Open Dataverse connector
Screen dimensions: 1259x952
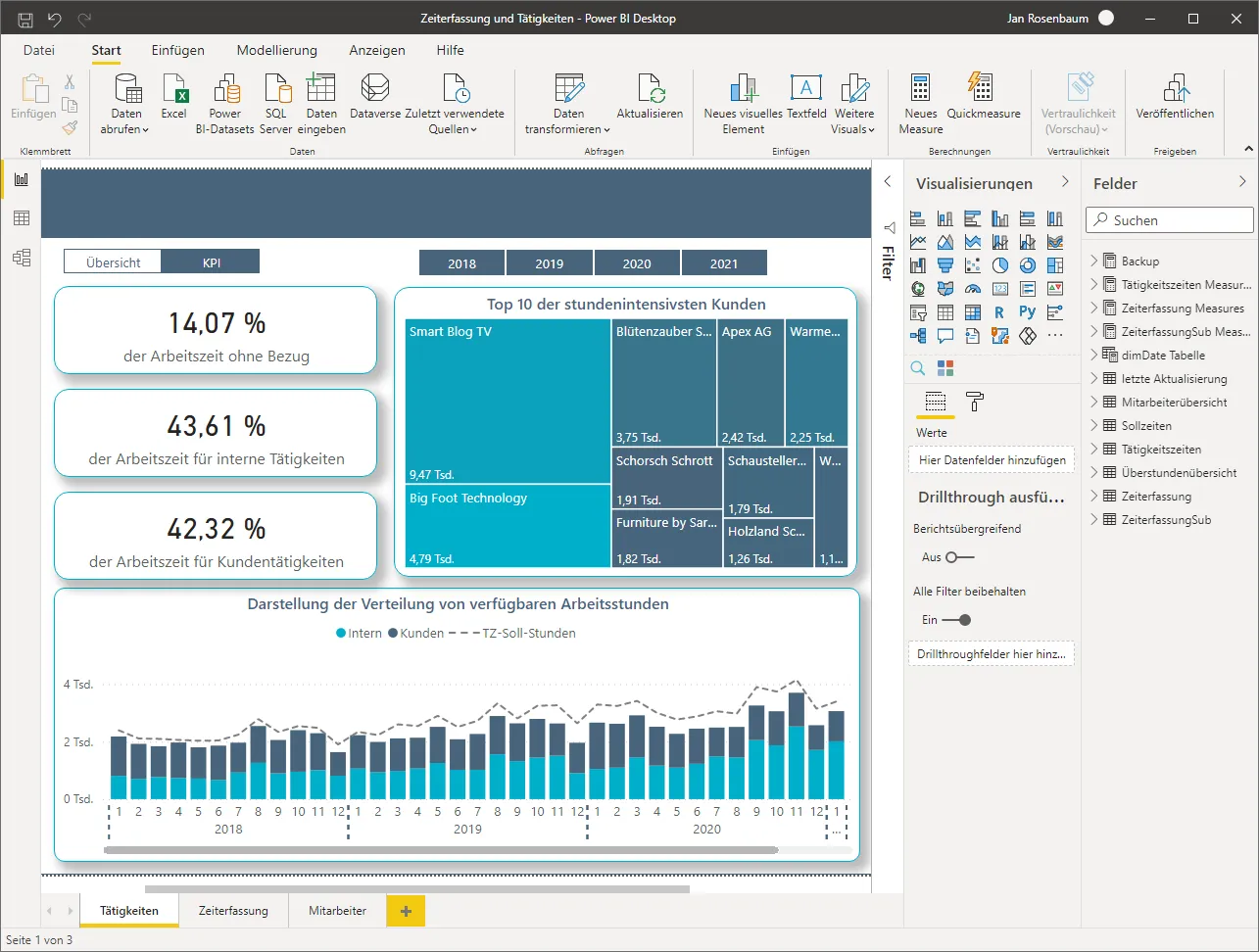coord(375,96)
